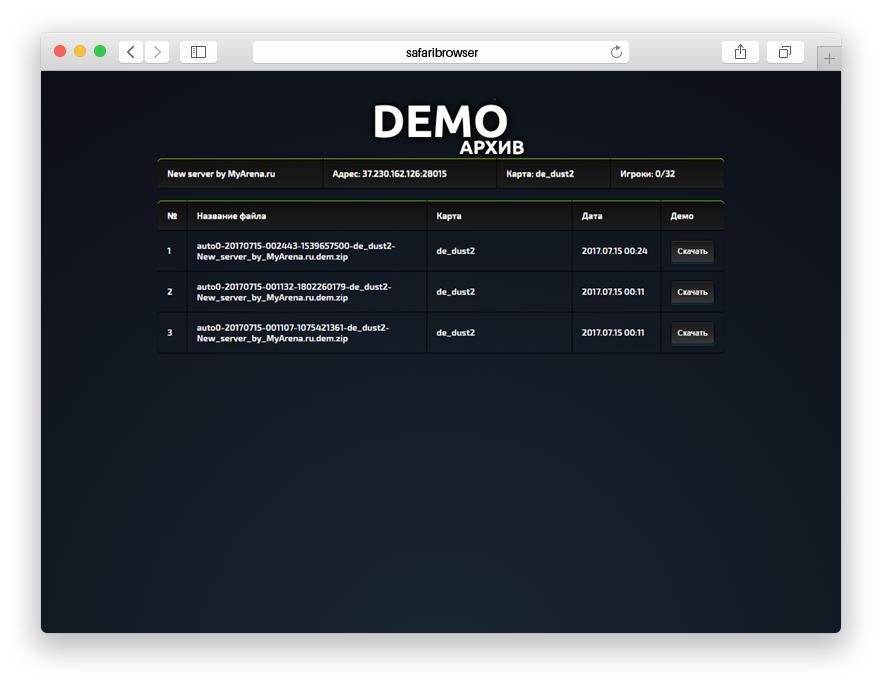Click the 'Карта' column header
This screenshot has height=682, width=889.
coord(499,216)
